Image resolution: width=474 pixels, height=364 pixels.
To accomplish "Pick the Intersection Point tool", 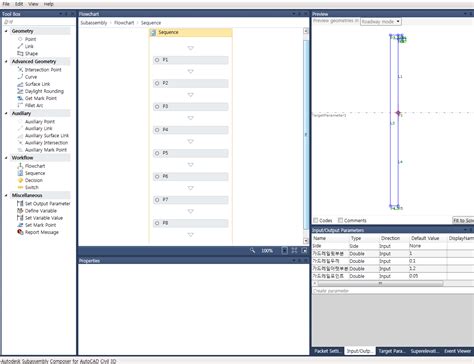I will coord(43,70).
